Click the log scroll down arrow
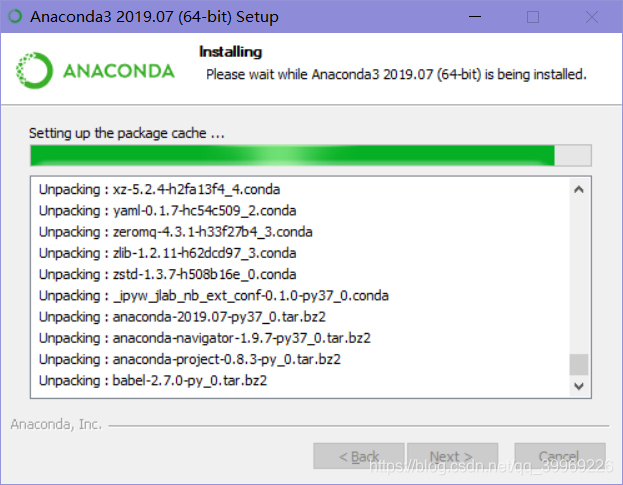The width and height of the screenshot is (623, 485). point(579,386)
